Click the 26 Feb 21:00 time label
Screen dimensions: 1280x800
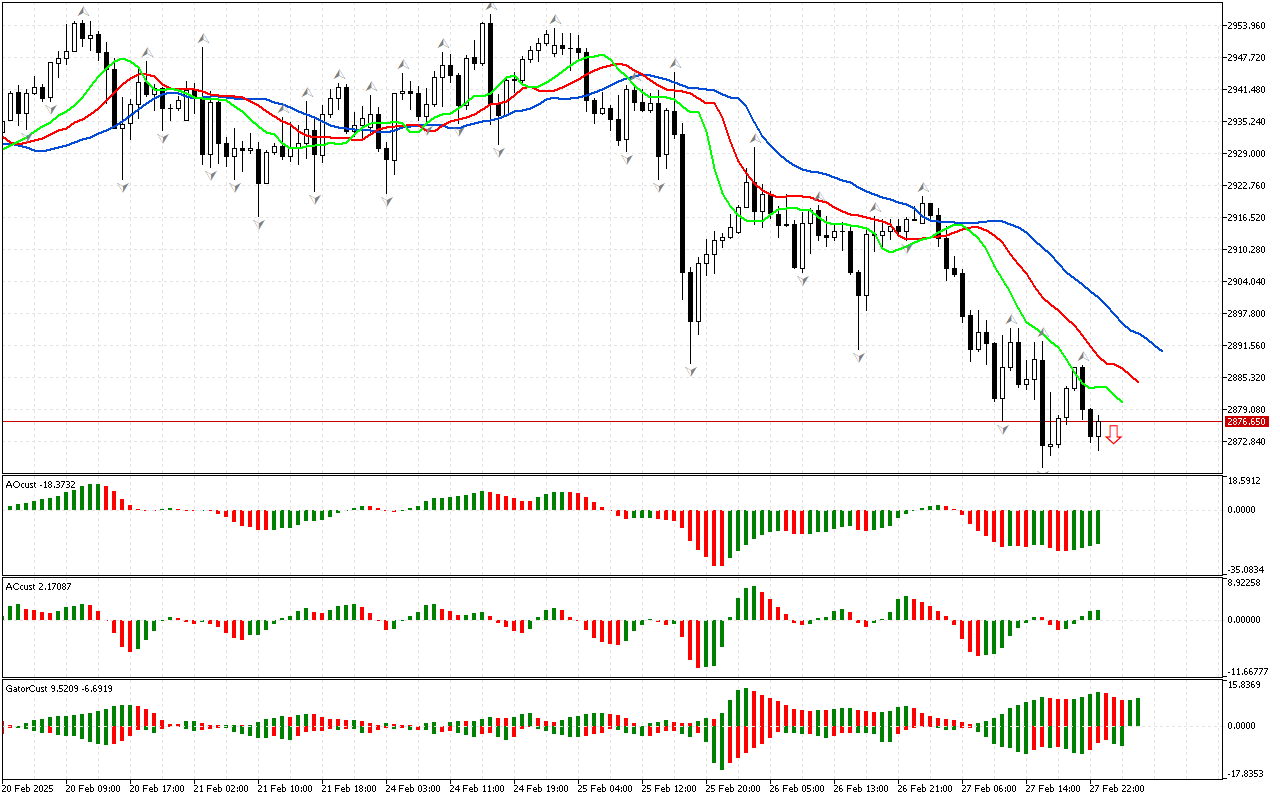pyautogui.click(x=924, y=789)
